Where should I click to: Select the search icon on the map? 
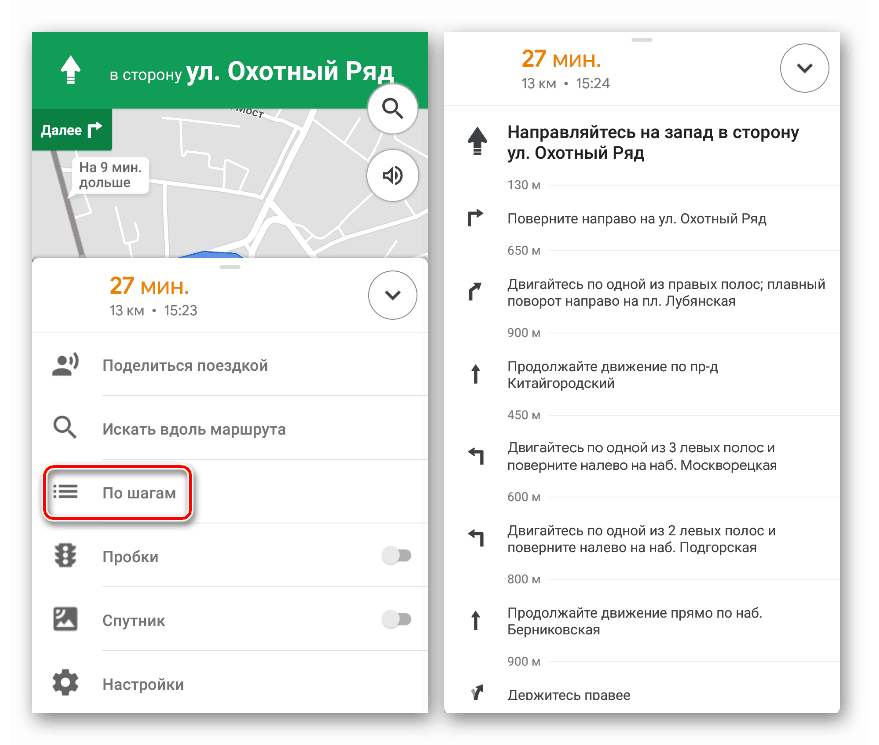[x=392, y=109]
